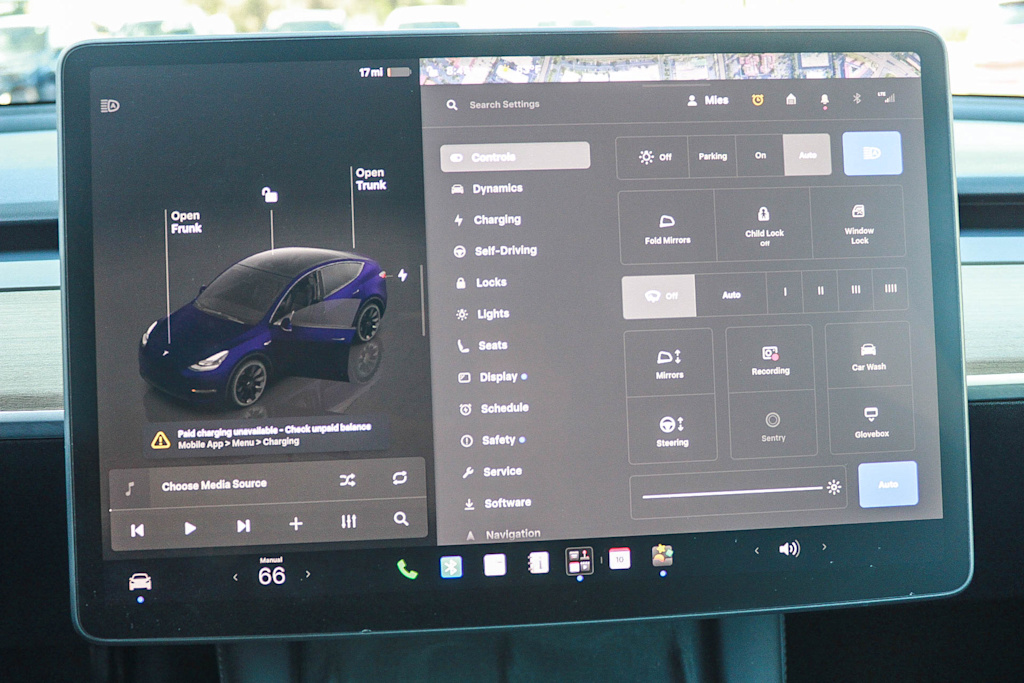Tap the charge port lightning icon
This screenshot has width=1024, height=683.
[x=402, y=275]
